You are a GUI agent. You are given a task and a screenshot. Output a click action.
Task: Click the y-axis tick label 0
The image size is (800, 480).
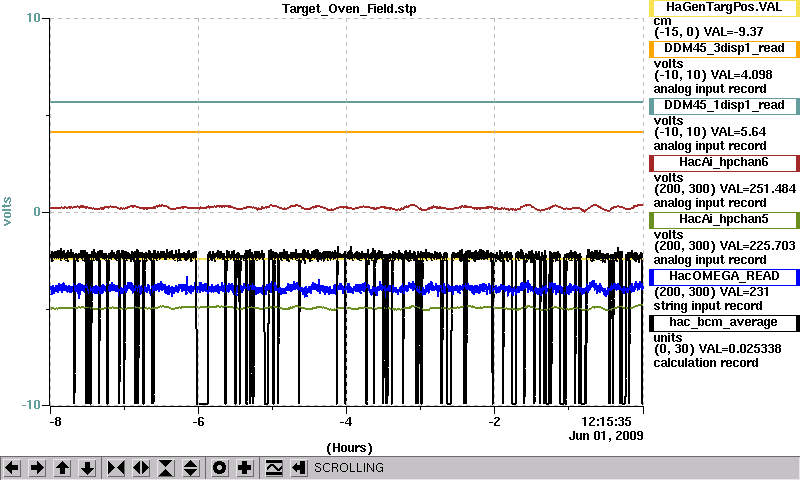pos(37,212)
